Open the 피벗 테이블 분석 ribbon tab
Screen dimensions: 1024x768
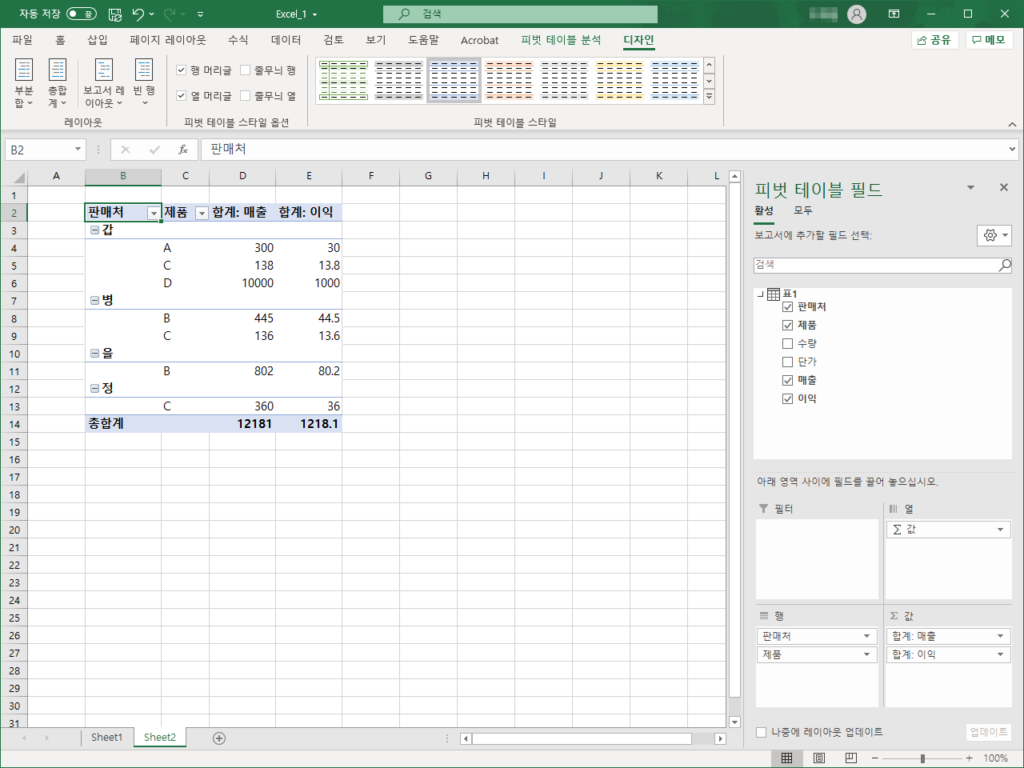point(561,40)
